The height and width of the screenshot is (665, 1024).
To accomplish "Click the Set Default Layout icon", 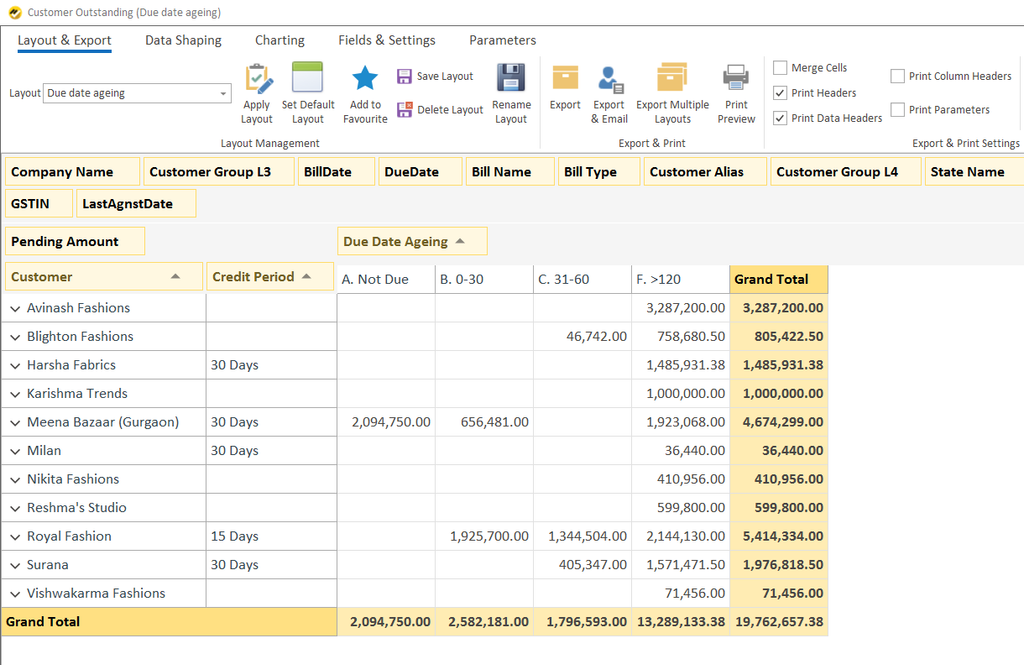I will (308, 77).
